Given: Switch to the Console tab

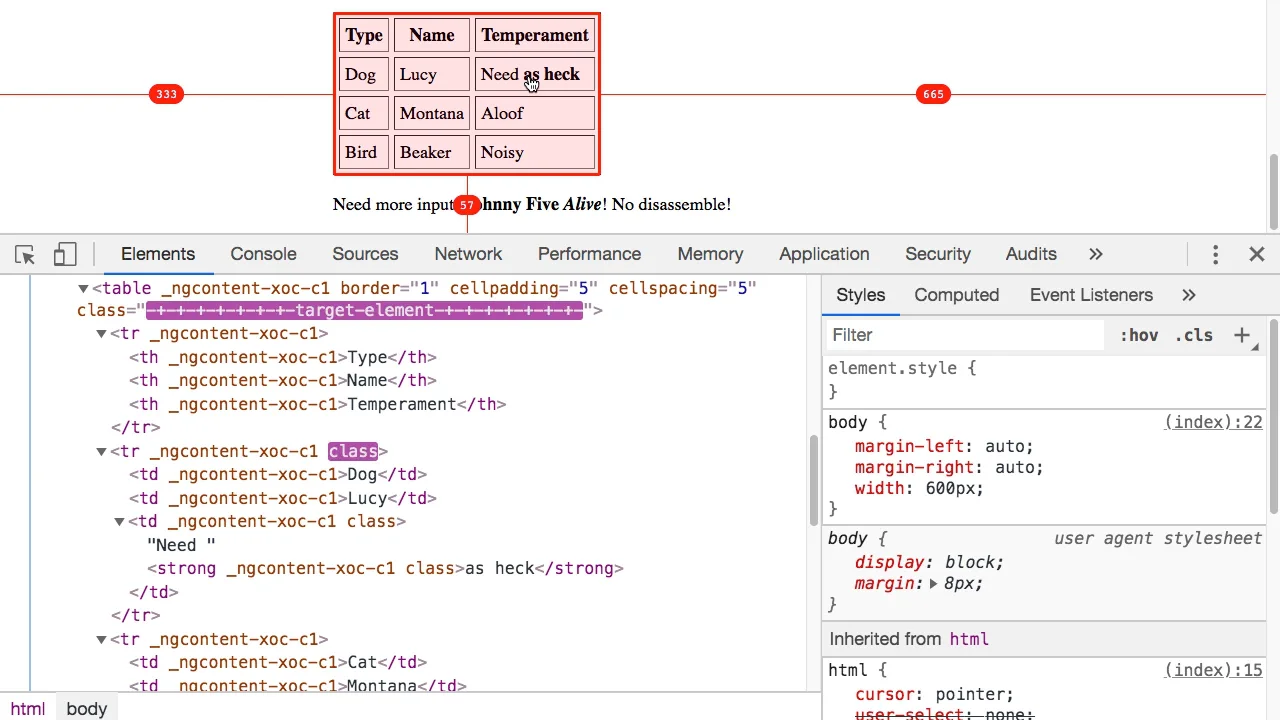Looking at the screenshot, I should 263,254.
